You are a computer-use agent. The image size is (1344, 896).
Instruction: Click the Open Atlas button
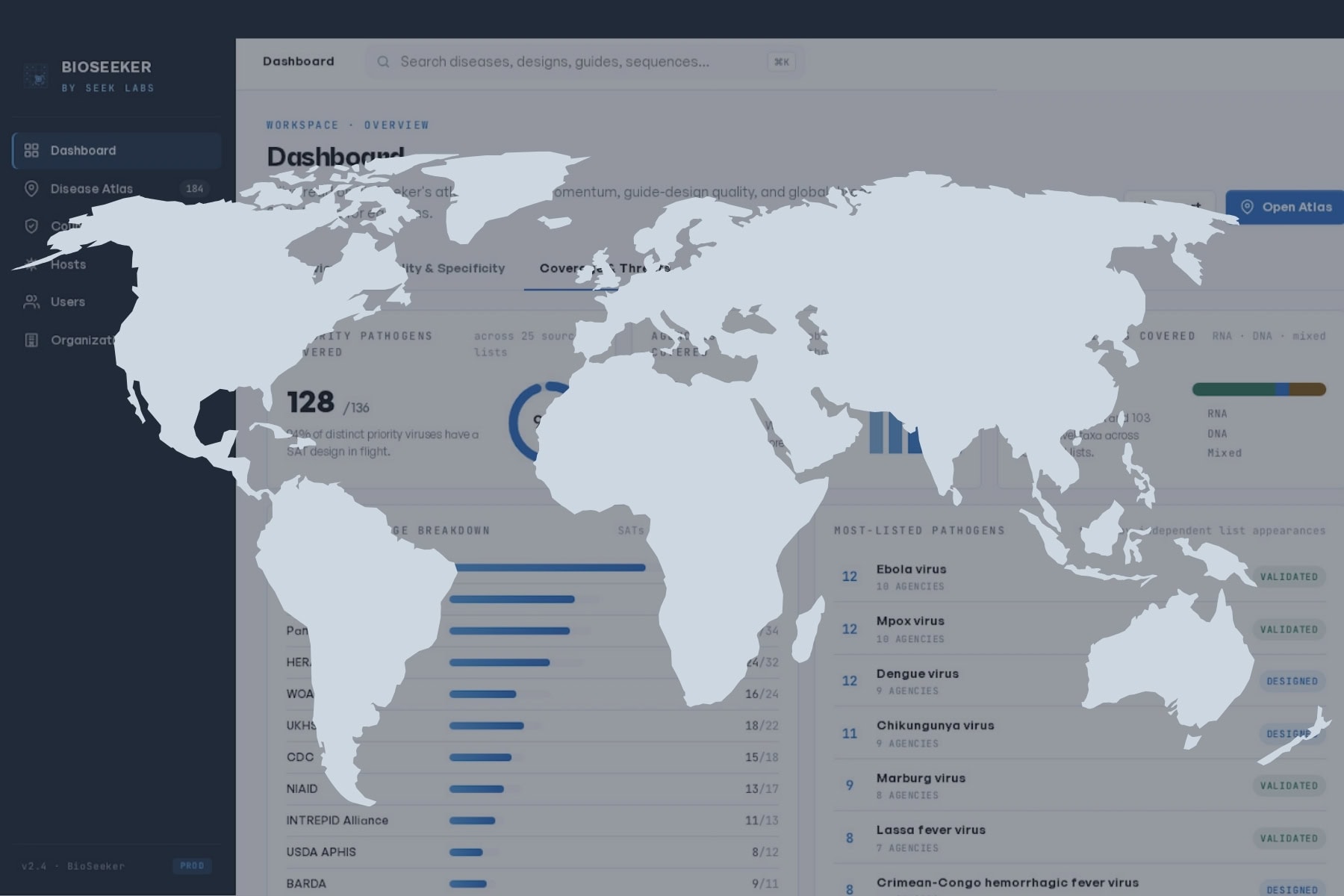pyautogui.click(x=1286, y=208)
